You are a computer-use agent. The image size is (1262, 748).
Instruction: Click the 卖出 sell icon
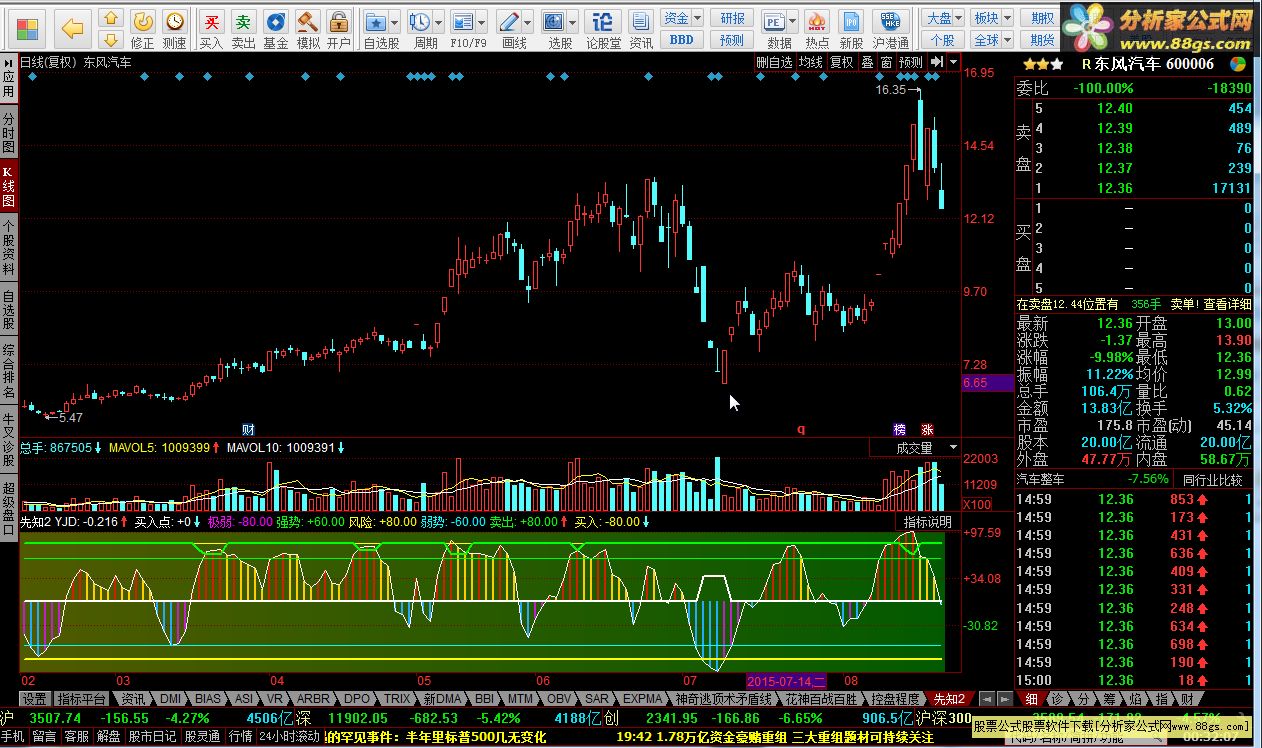[x=243, y=28]
